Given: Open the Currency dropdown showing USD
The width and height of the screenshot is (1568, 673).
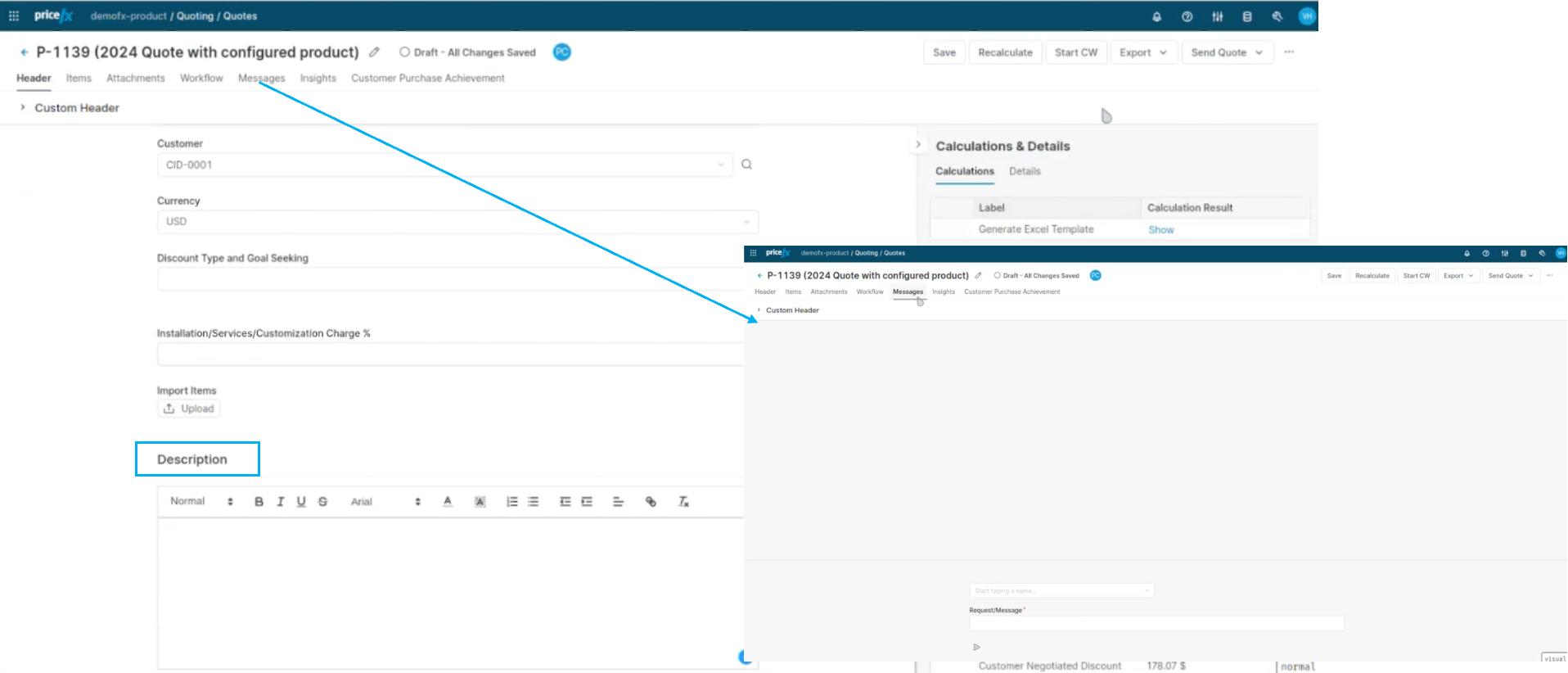Looking at the screenshot, I should [x=457, y=222].
